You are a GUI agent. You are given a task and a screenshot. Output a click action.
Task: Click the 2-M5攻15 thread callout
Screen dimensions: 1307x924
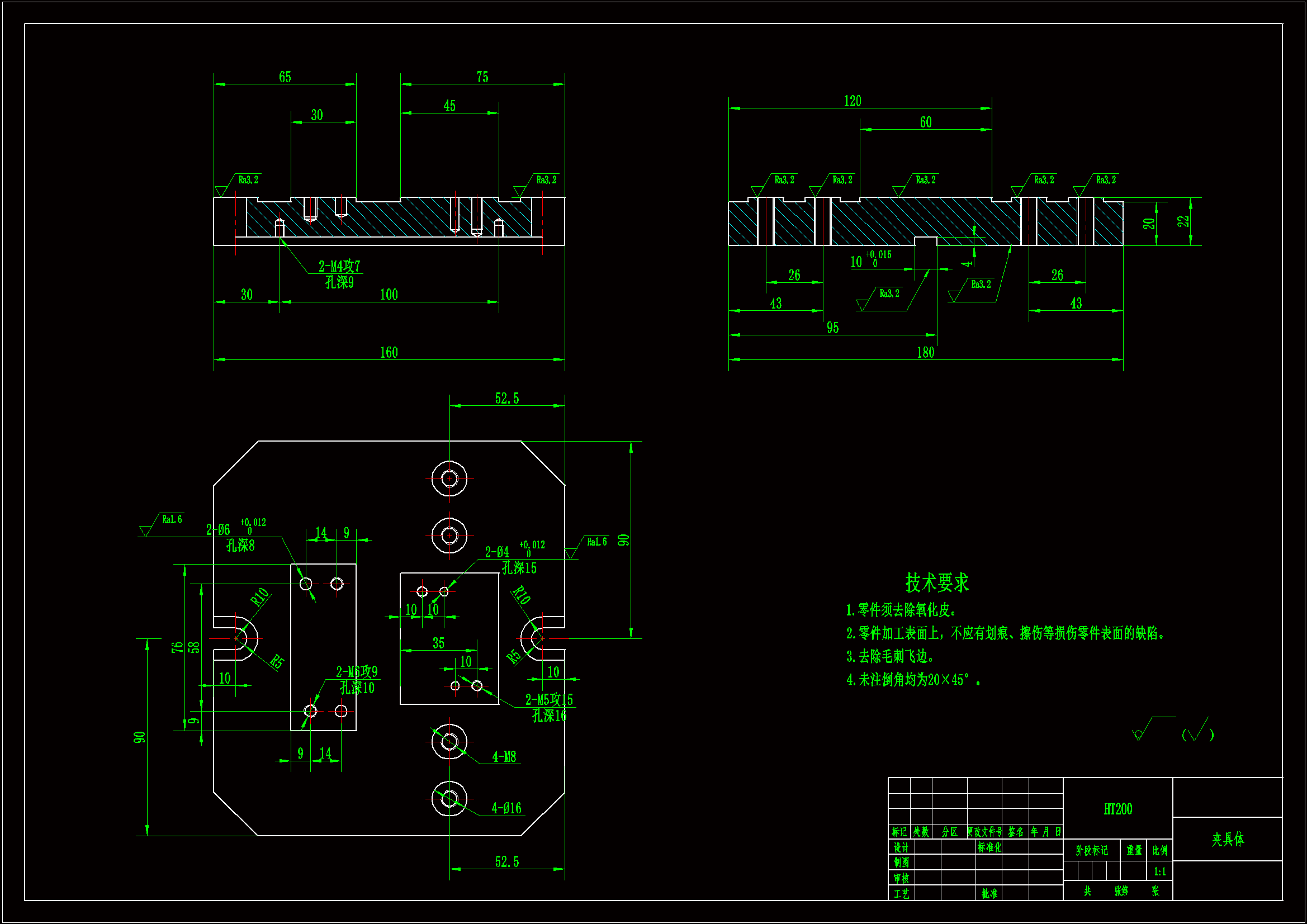(x=549, y=700)
